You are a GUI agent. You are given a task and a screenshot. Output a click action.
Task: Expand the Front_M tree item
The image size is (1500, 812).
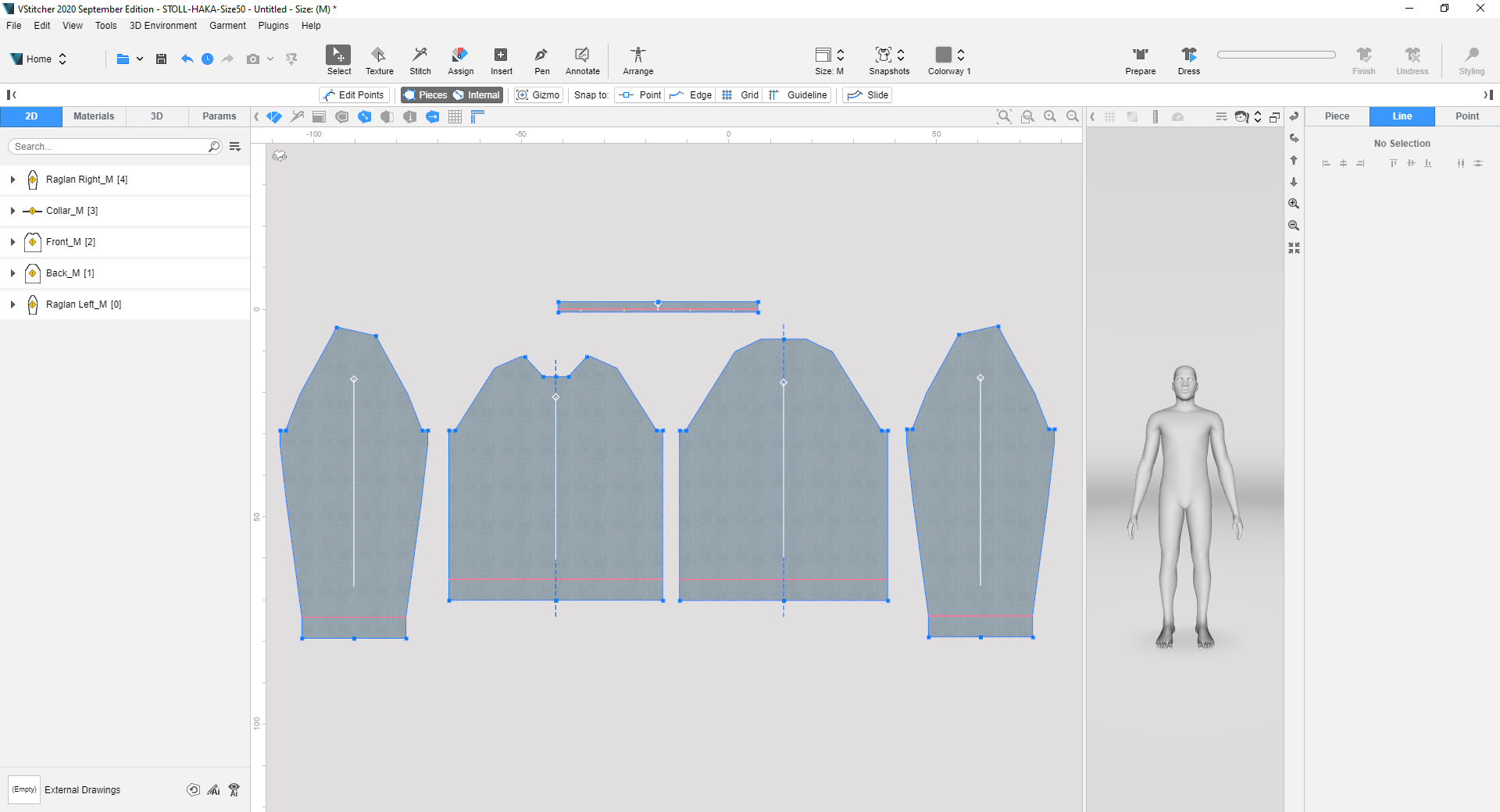(x=12, y=242)
